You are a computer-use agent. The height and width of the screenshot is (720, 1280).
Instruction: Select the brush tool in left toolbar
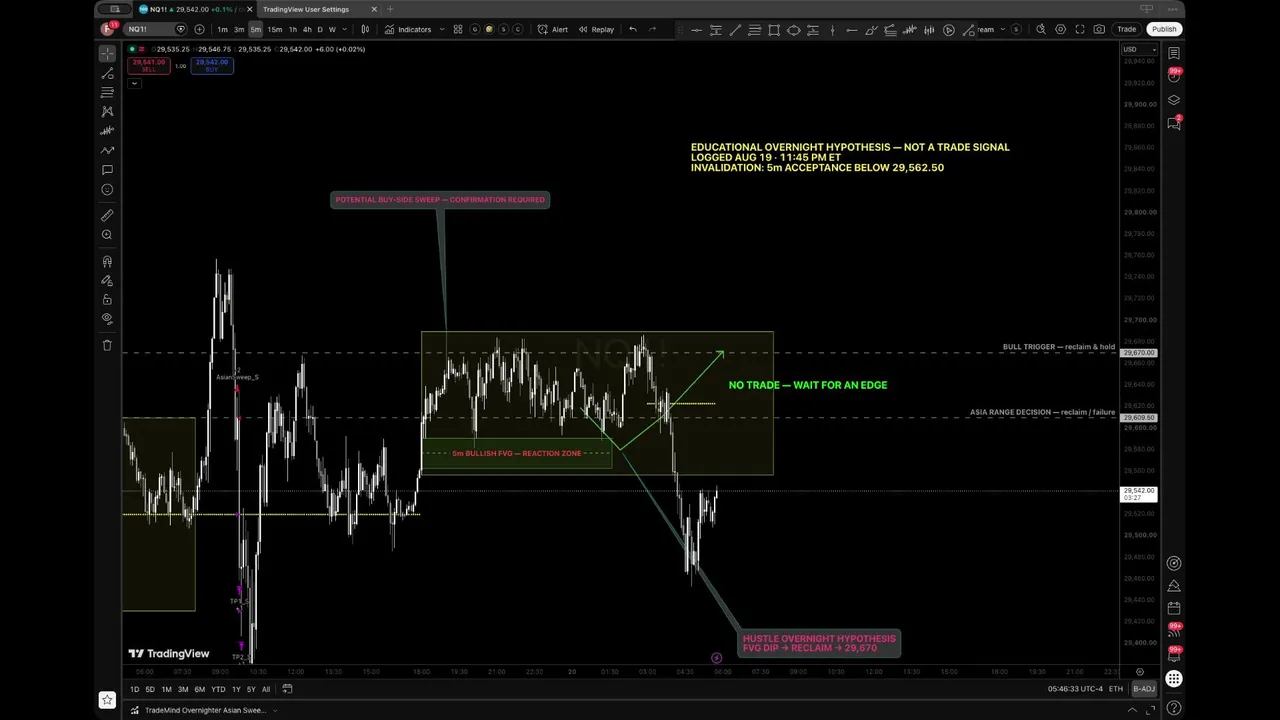tap(107, 150)
